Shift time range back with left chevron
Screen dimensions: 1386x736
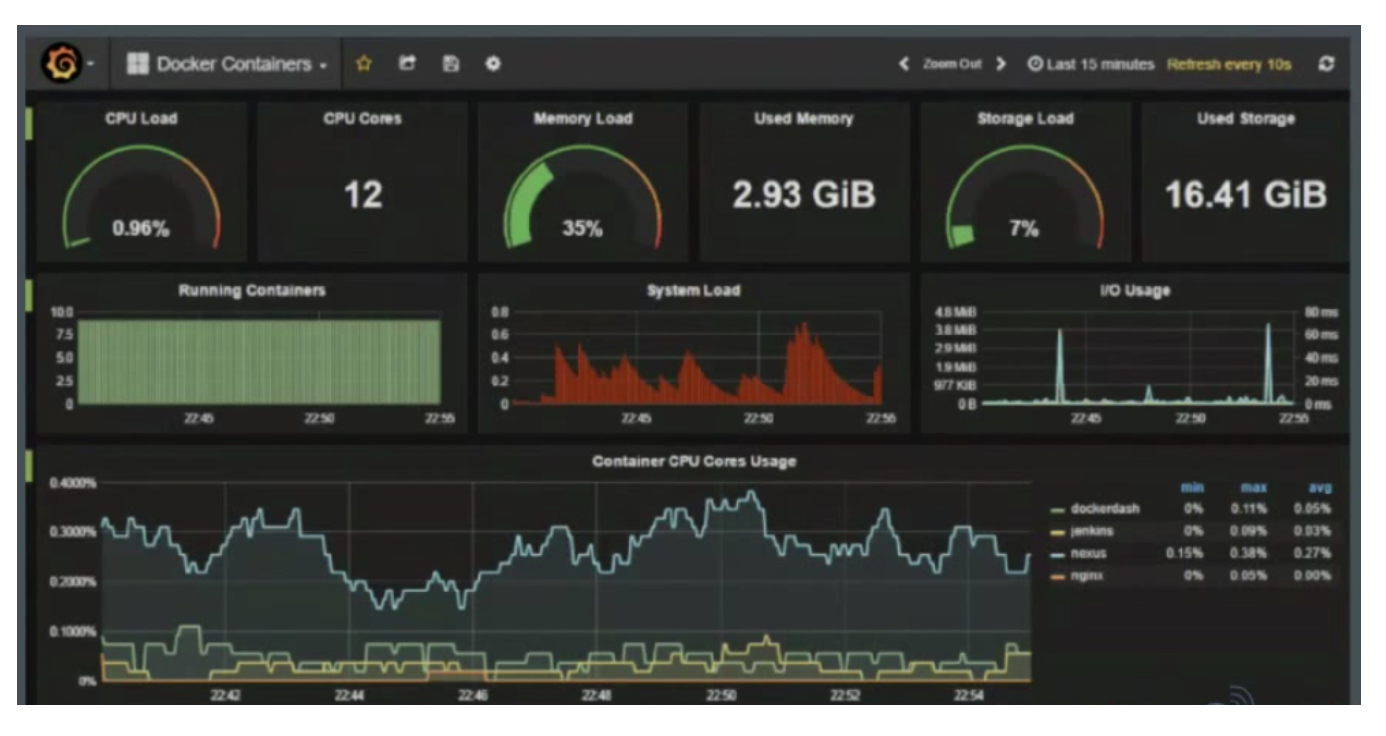904,64
